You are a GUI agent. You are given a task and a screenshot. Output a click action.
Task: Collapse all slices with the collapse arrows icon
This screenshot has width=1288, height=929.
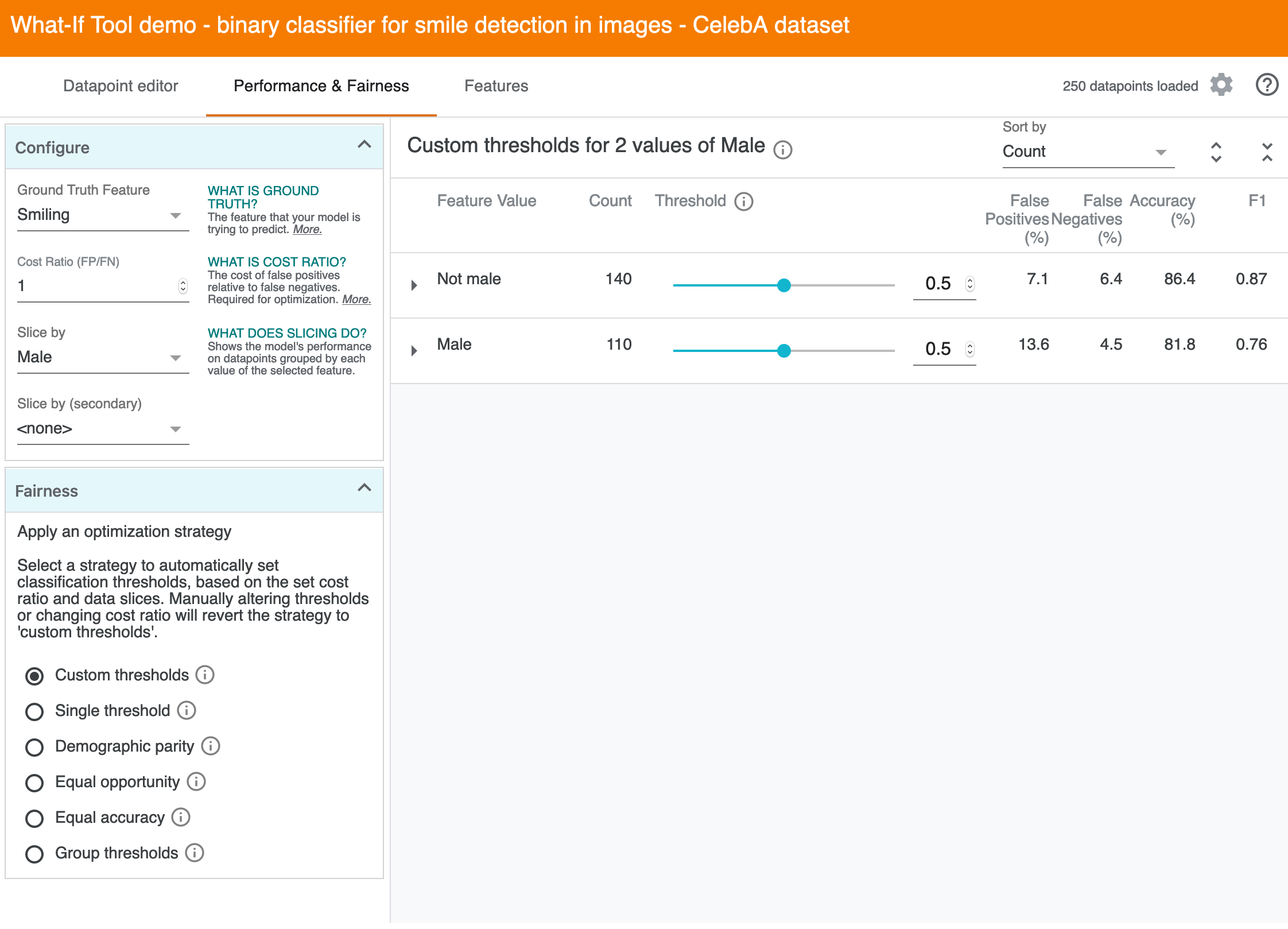(x=1267, y=152)
